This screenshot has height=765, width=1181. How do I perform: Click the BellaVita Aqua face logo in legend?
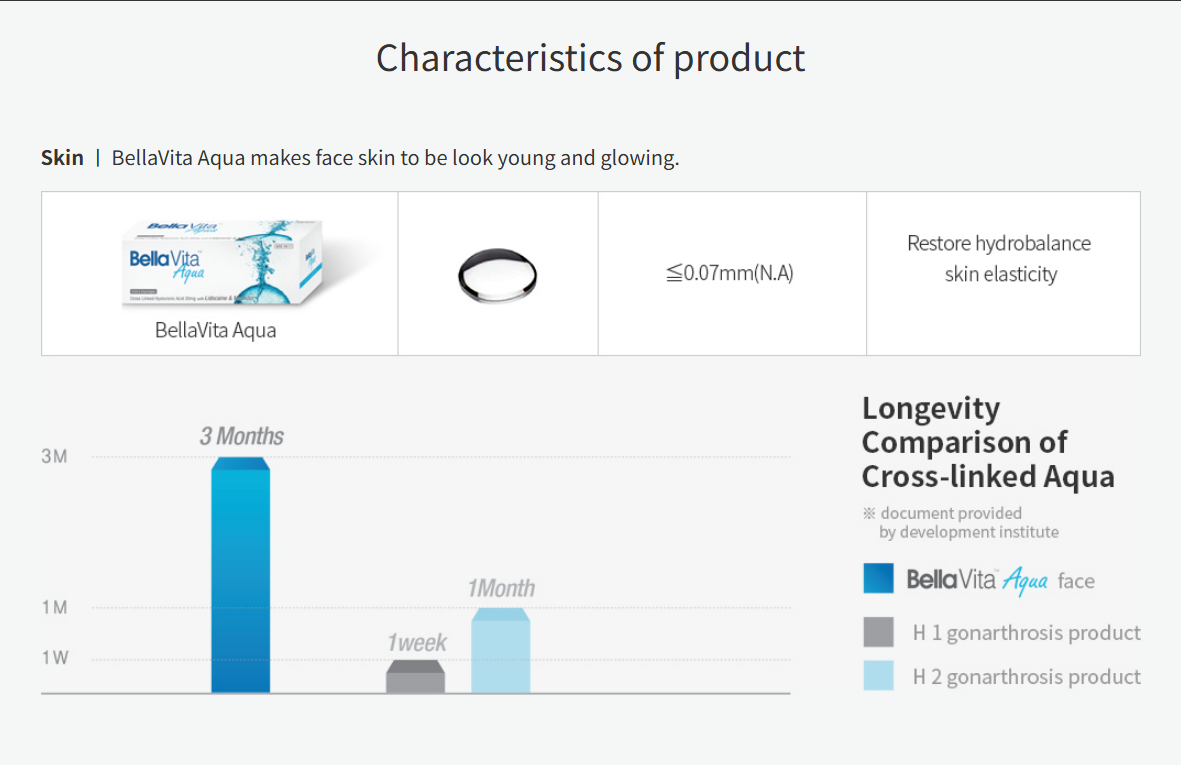pyautogui.click(x=1001, y=581)
